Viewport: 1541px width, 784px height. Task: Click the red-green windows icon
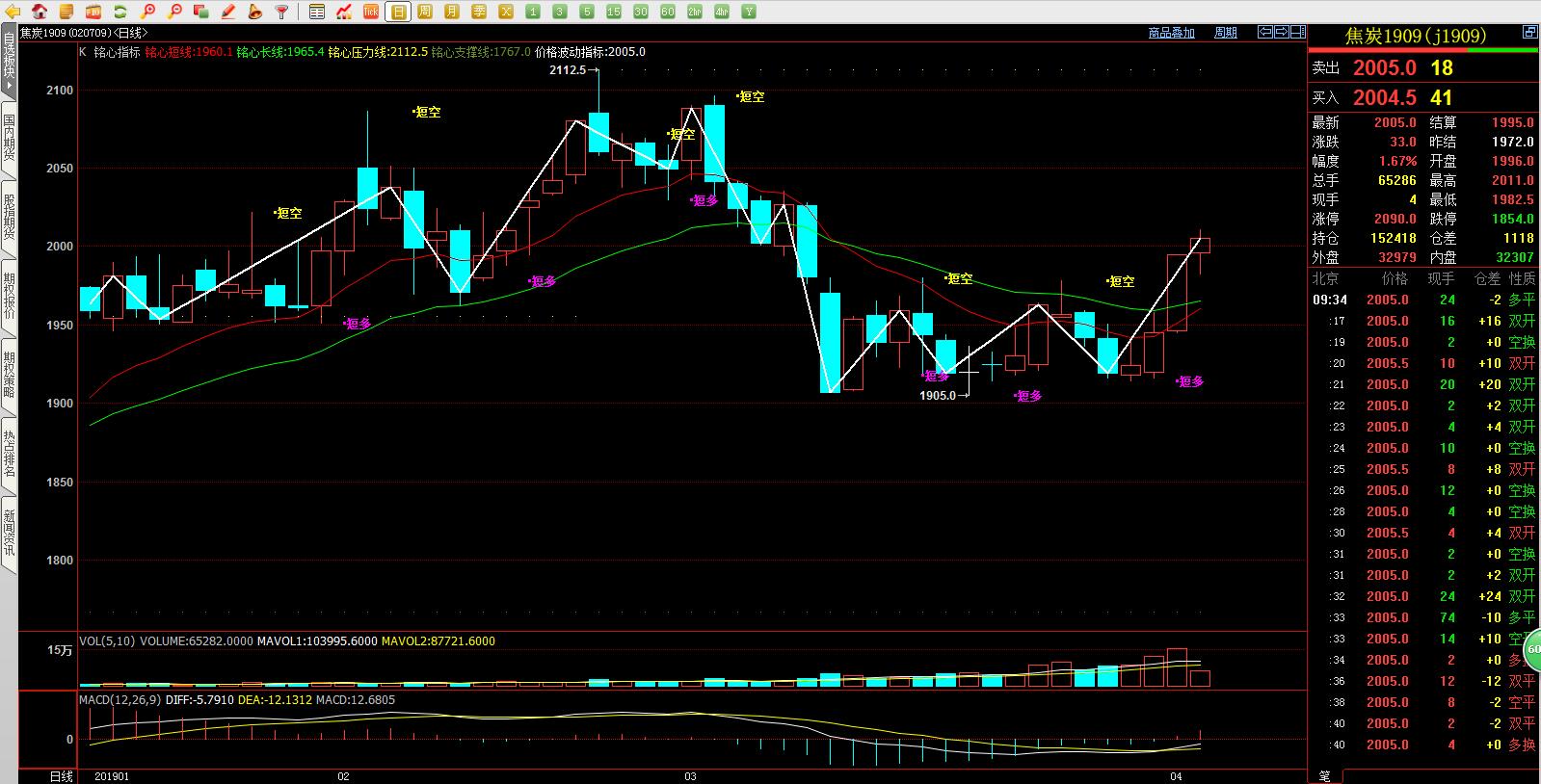click(x=201, y=12)
